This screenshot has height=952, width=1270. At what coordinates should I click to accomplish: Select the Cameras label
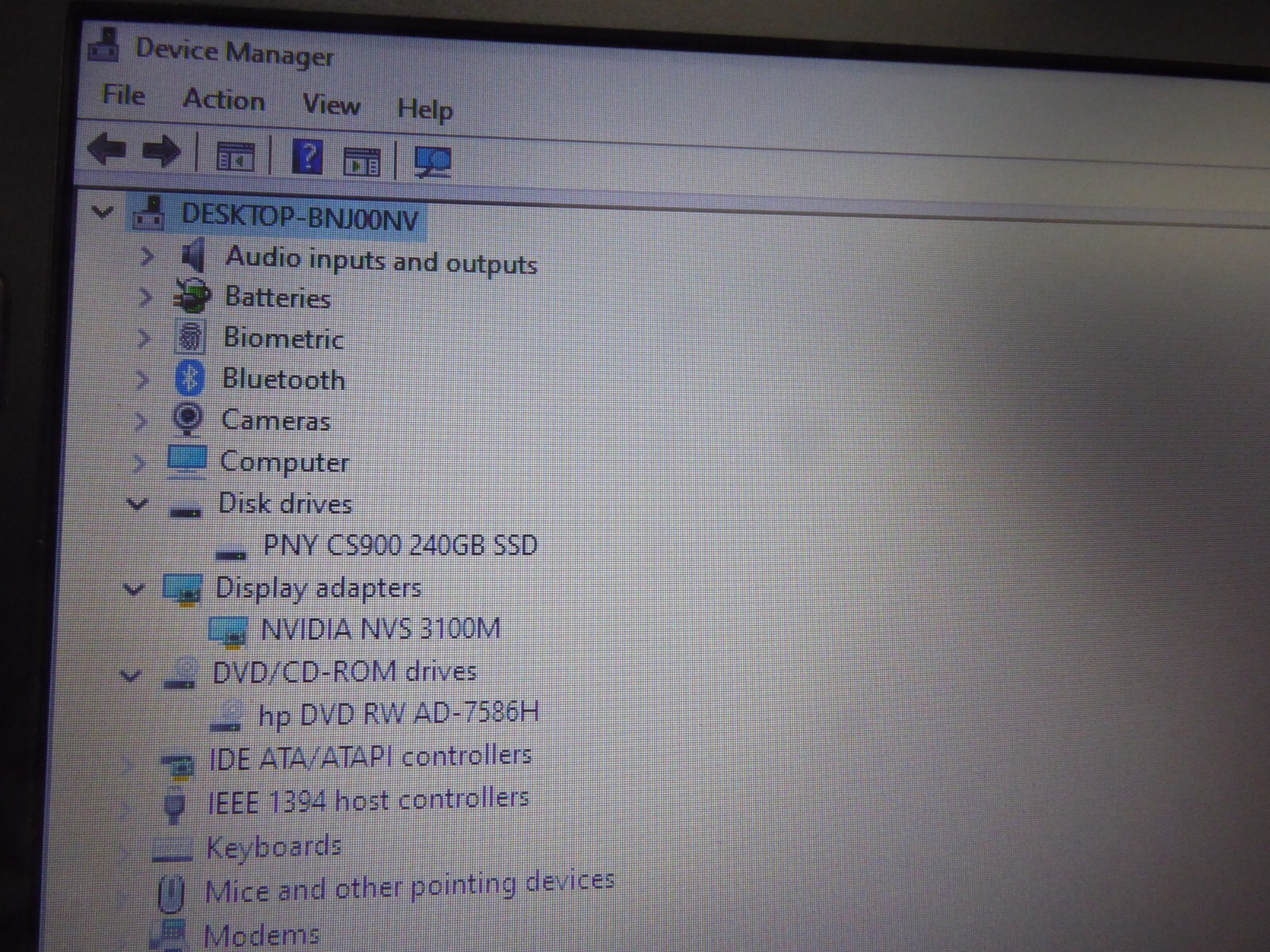coord(275,420)
